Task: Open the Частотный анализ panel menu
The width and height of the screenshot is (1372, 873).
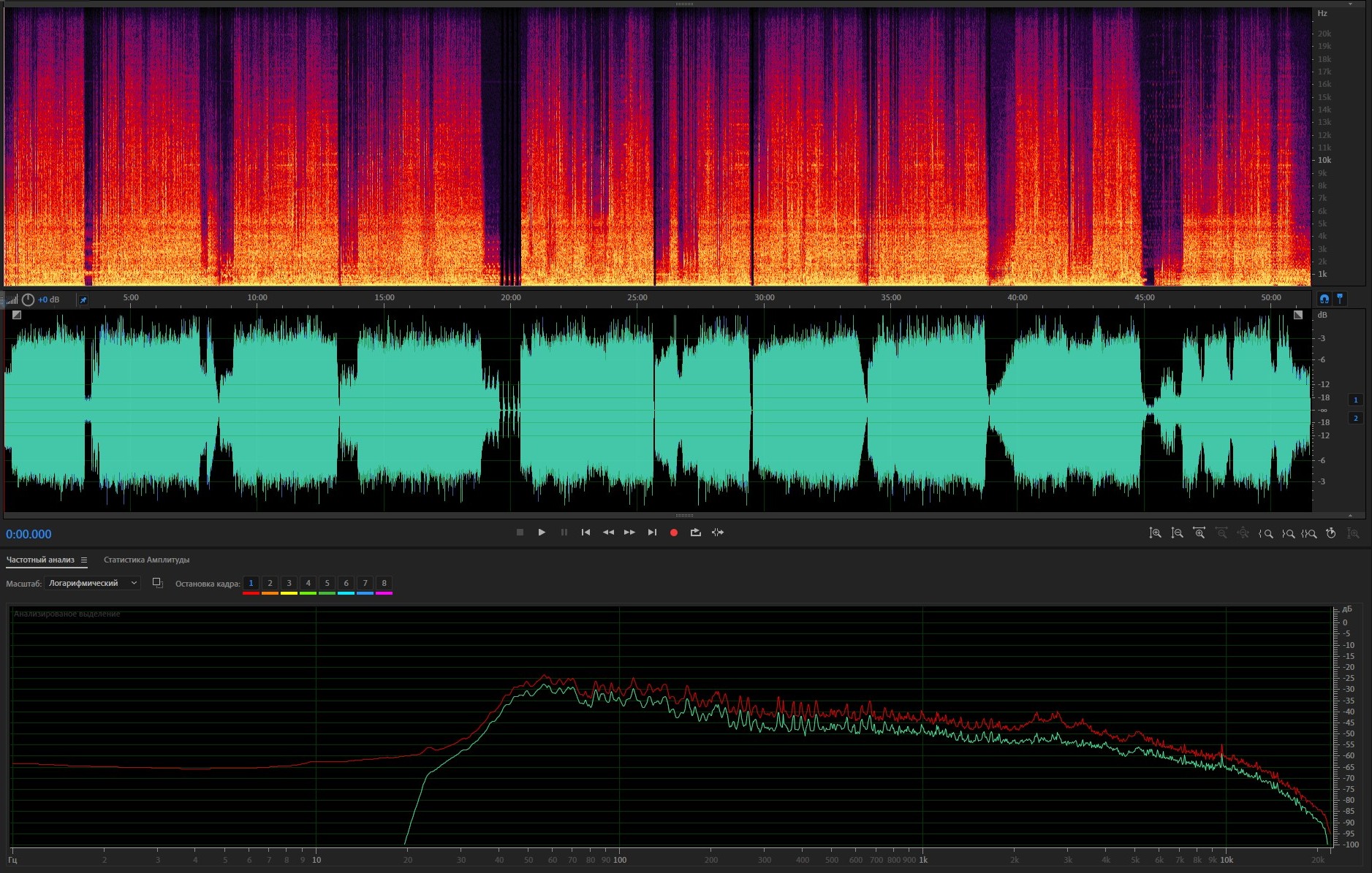Action: click(84, 560)
